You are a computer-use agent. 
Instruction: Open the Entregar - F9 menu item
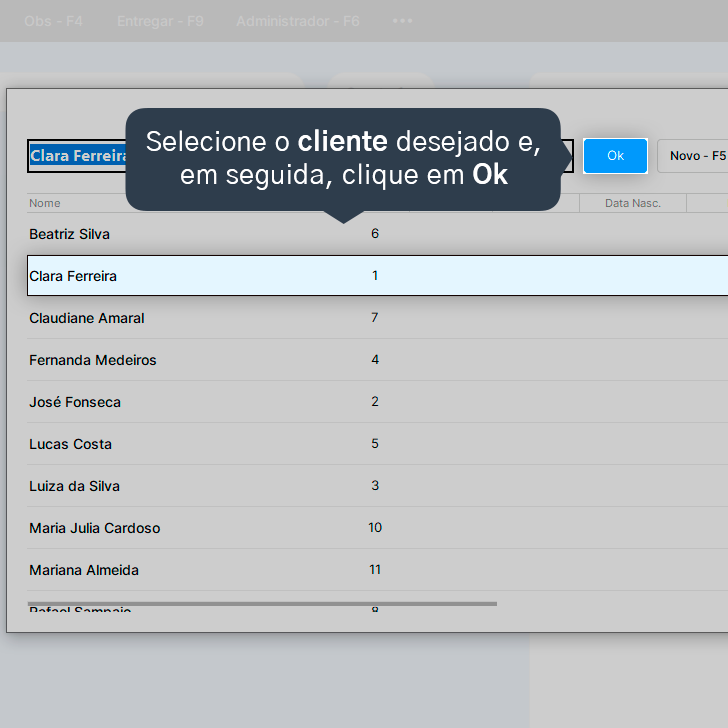pos(160,21)
